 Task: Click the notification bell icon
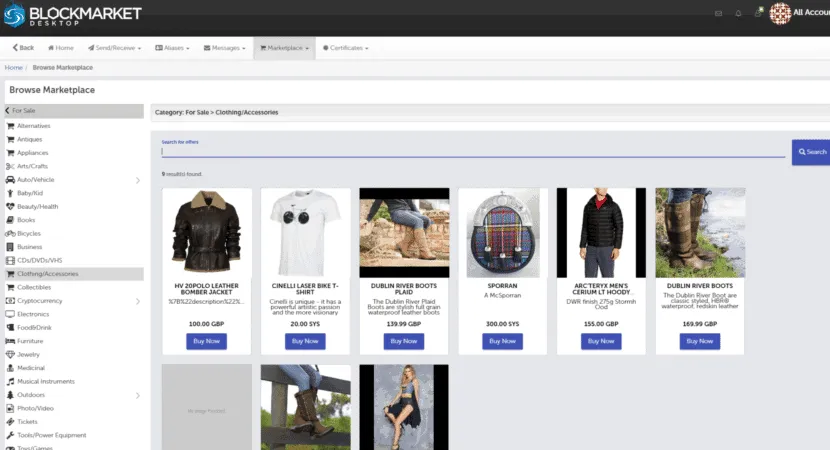pos(738,14)
